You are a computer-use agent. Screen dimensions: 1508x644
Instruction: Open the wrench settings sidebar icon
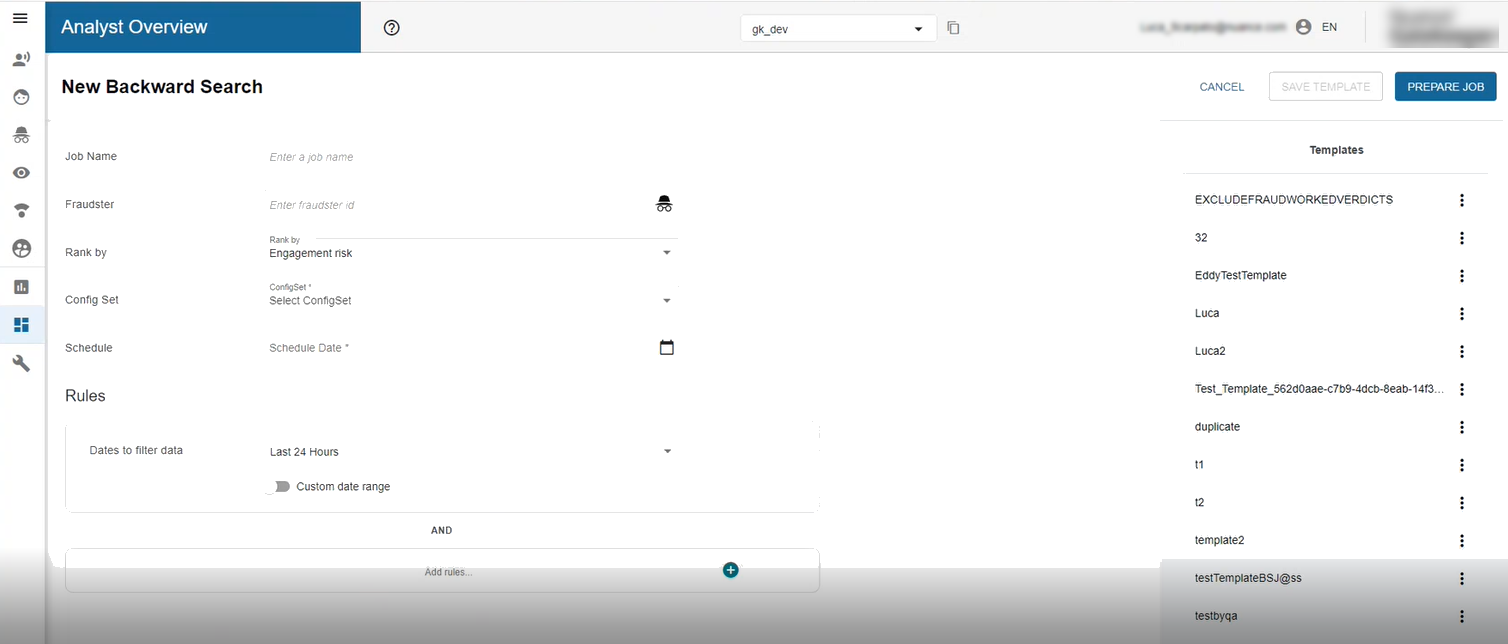[21, 363]
